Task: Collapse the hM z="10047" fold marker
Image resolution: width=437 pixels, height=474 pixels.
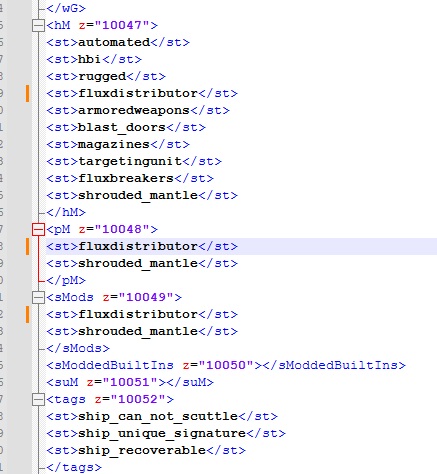Action: 38,26
